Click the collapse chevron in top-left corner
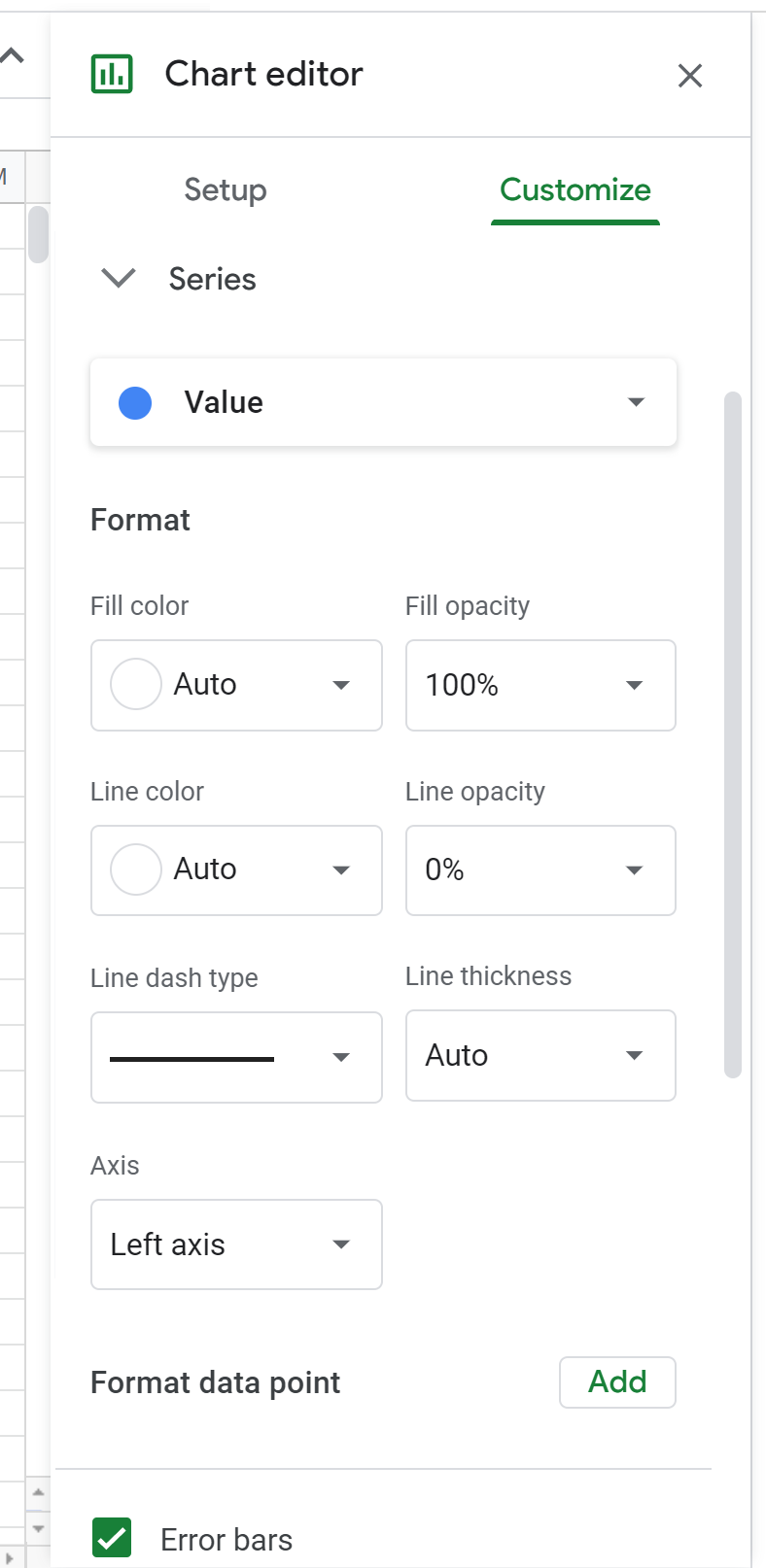766x1568 pixels. pyautogui.click(x=10, y=52)
